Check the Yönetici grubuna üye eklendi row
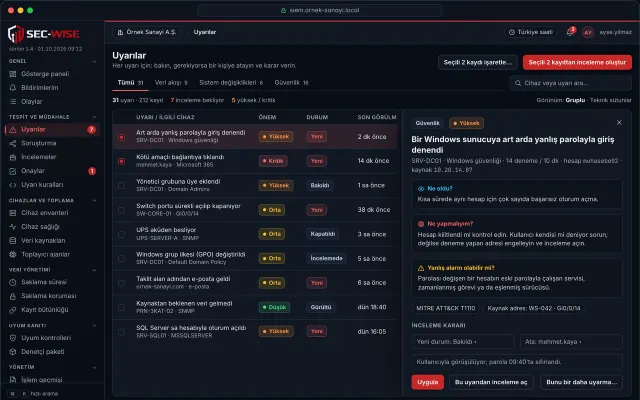Viewport: 640px width, 400px height. tap(121, 186)
